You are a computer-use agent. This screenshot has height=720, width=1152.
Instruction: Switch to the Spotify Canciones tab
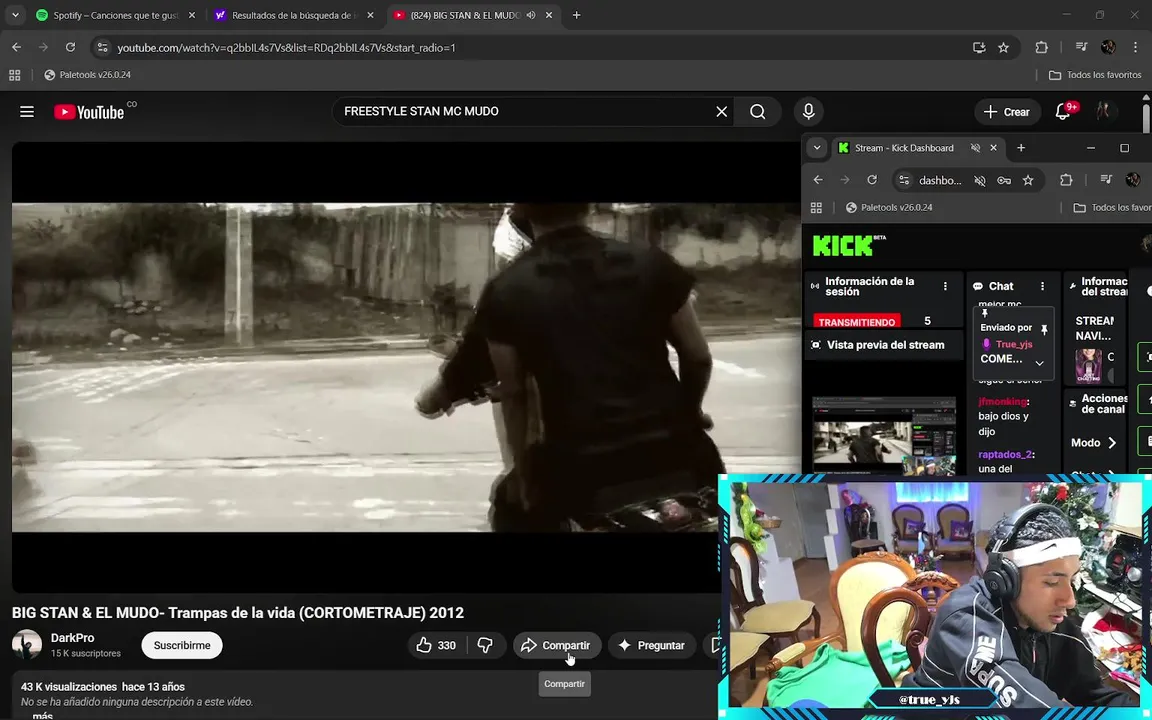pyautogui.click(x=116, y=15)
